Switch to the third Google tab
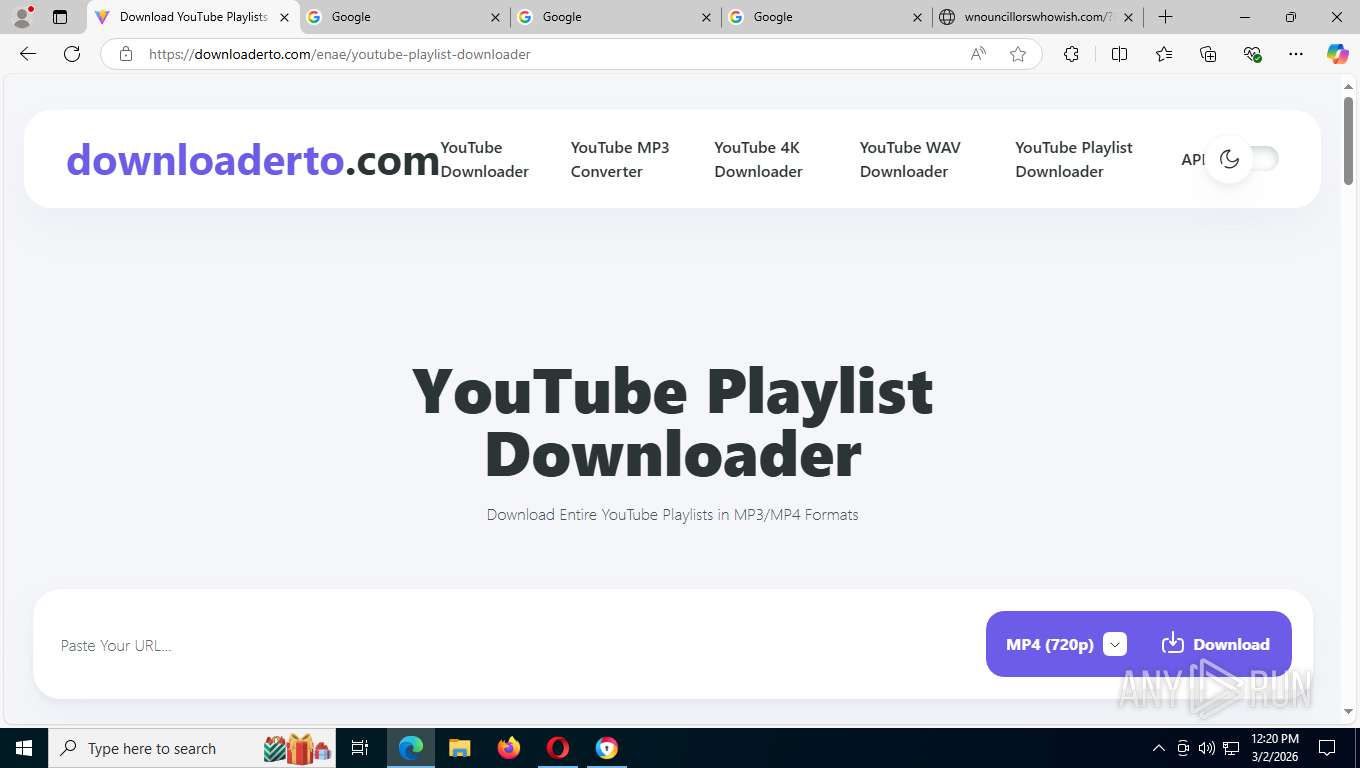Screen dimensions: 1360x768 tap(826, 17)
